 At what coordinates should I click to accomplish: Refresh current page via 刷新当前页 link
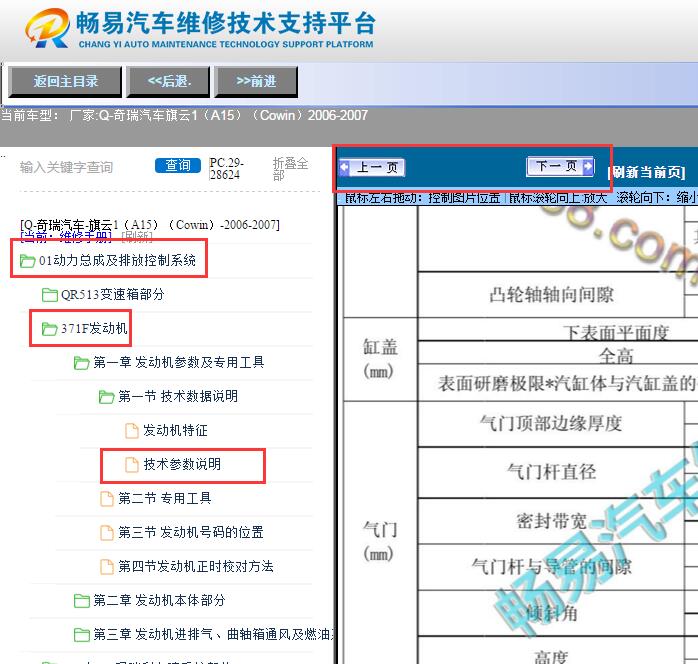tap(647, 172)
